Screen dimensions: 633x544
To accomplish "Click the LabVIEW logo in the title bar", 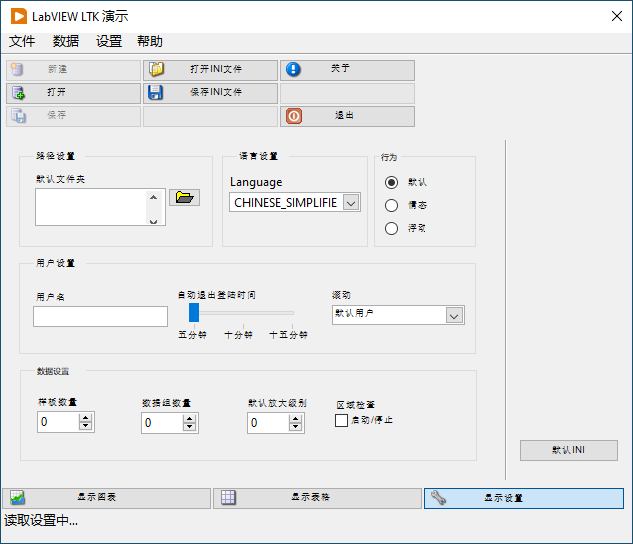I will (x=19, y=17).
